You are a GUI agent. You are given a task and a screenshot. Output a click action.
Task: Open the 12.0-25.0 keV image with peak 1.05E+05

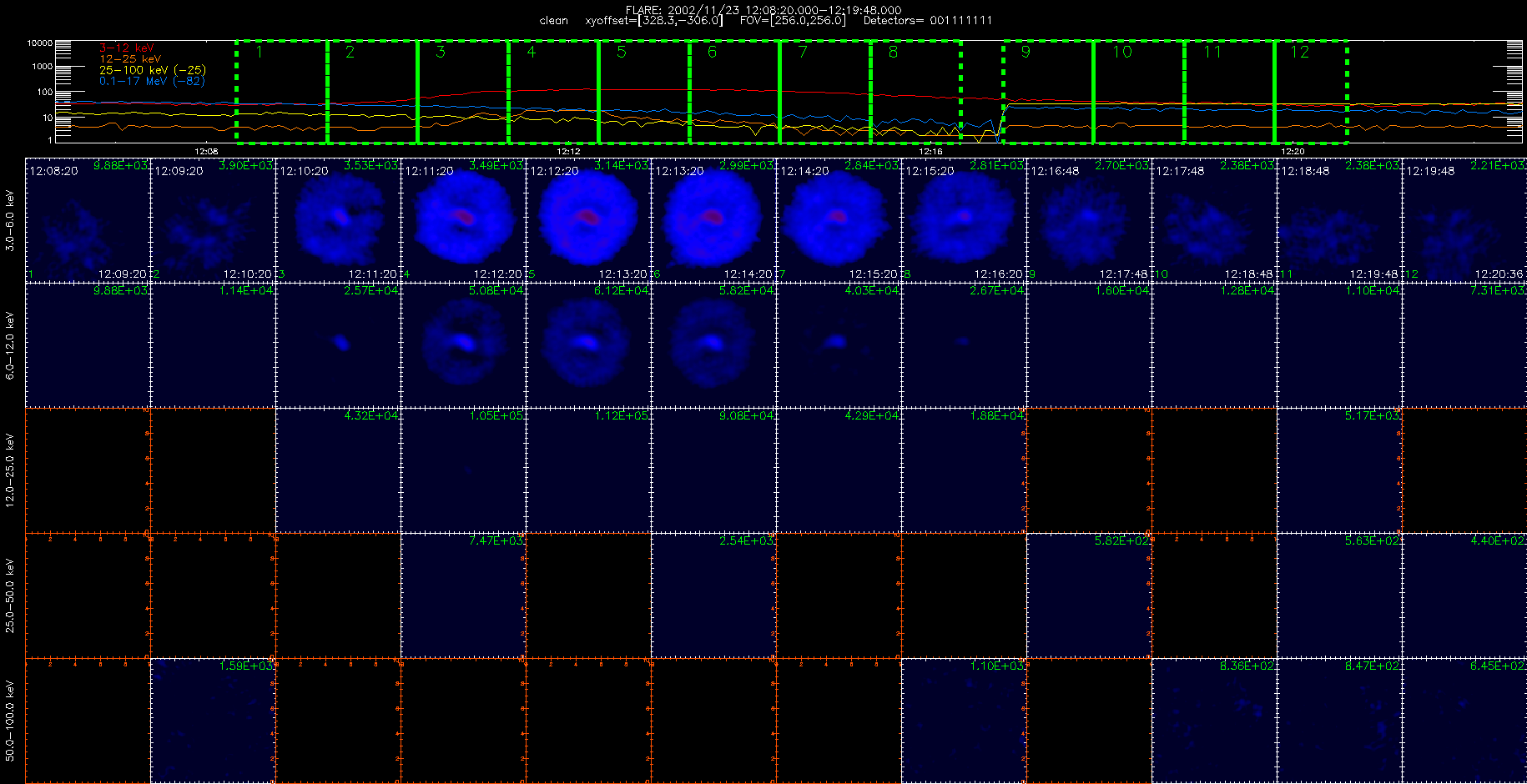click(463, 470)
